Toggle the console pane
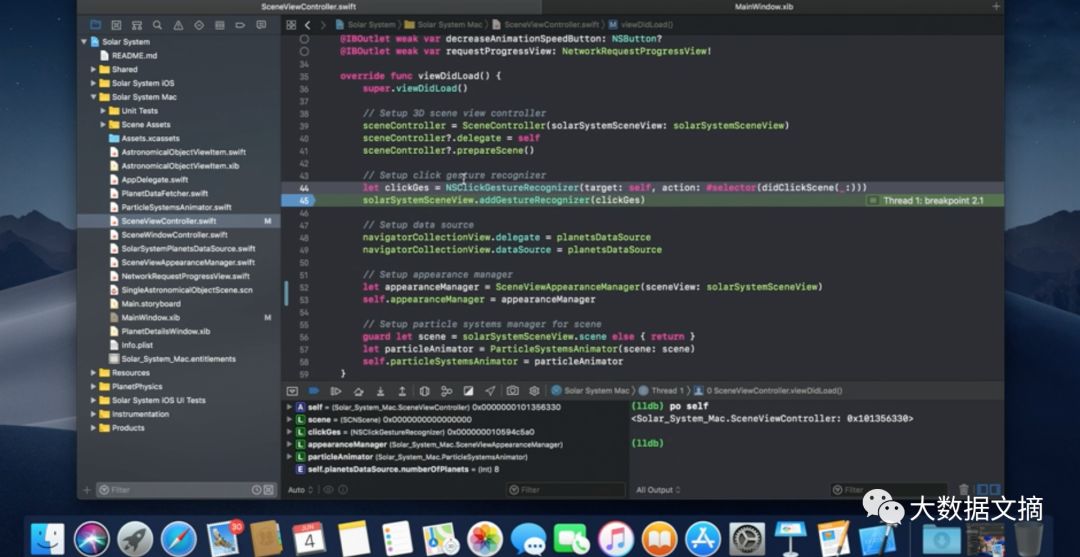The image size is (1080, 557). [x=993, y=490]
